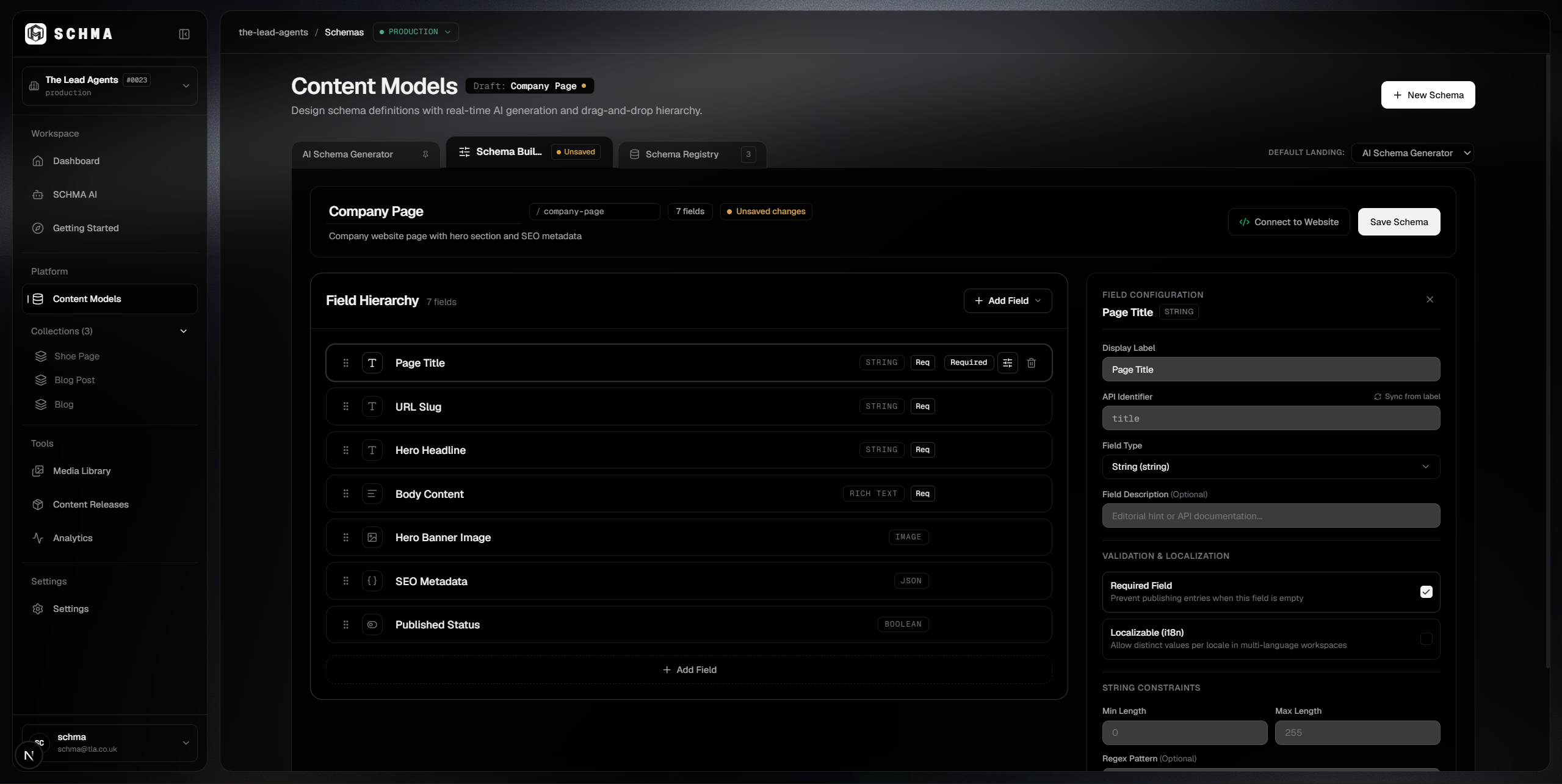1562x784 pixels.
Task: Open configure settings for Page Title row
Action: coord(1007,363)
